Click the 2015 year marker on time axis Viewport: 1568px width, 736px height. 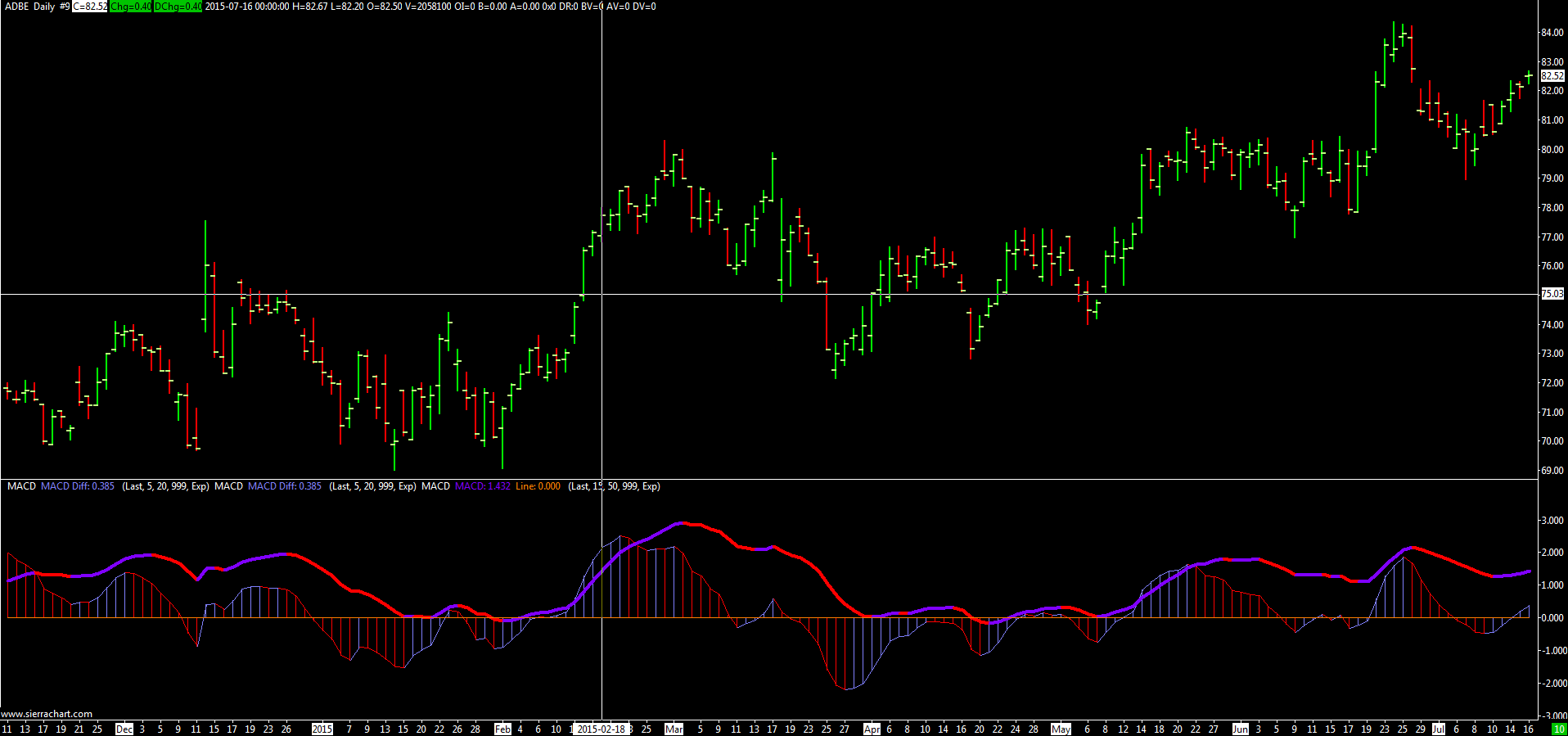coord(322,729)
